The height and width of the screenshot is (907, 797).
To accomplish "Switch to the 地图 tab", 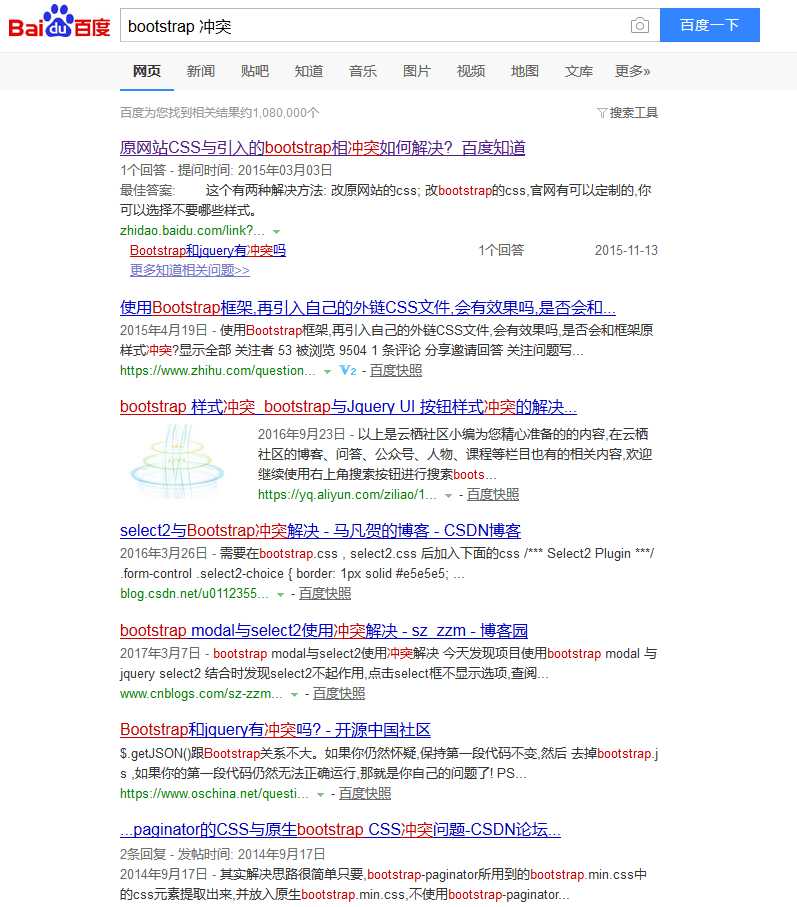I will coord(525,71).
